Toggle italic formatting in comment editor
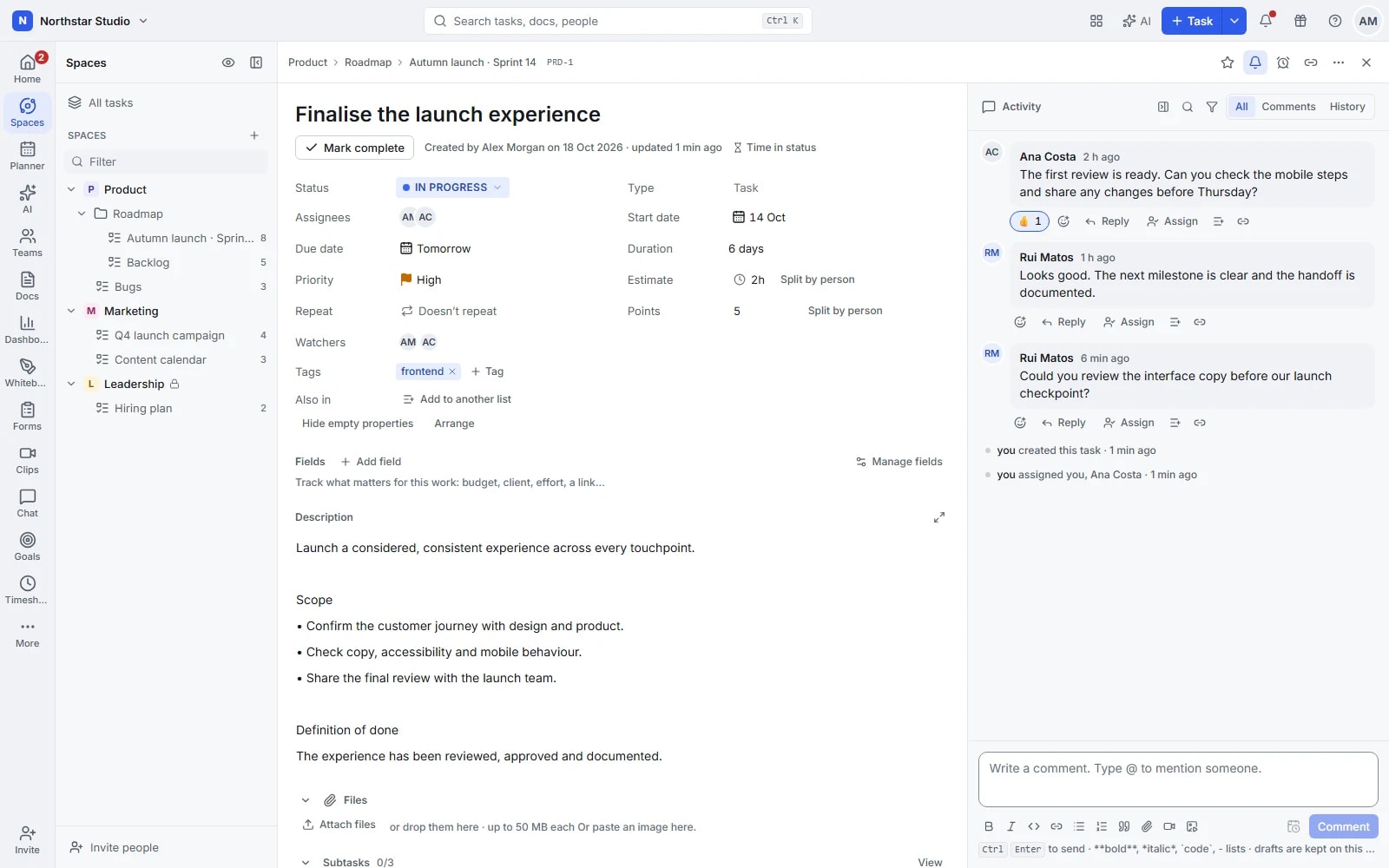The width and height of the screenshot is (1389, 868). [x=1011, y=826]
